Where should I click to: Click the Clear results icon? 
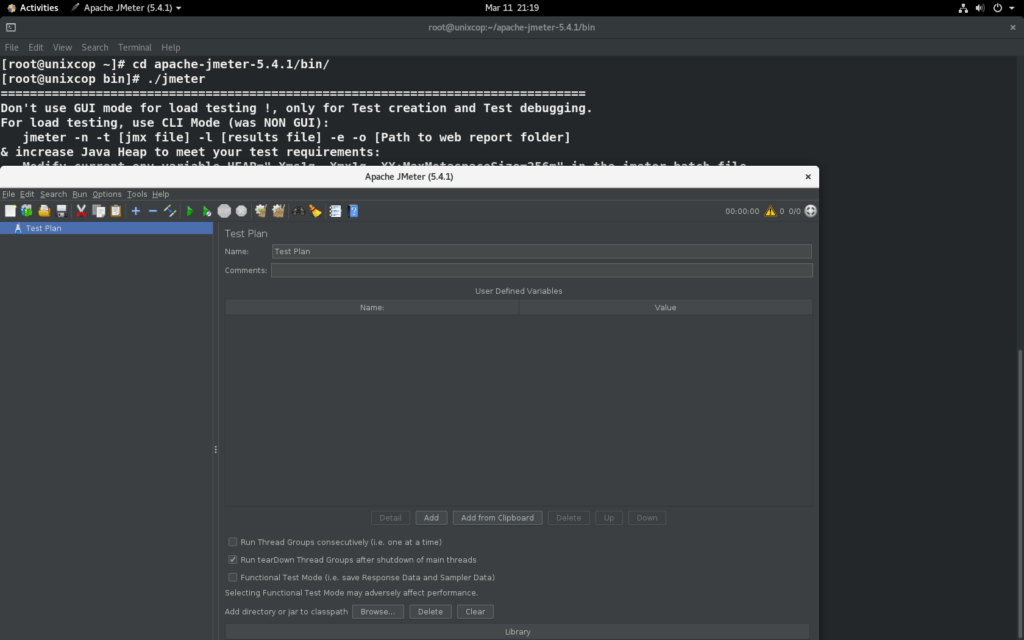point(261,211)
